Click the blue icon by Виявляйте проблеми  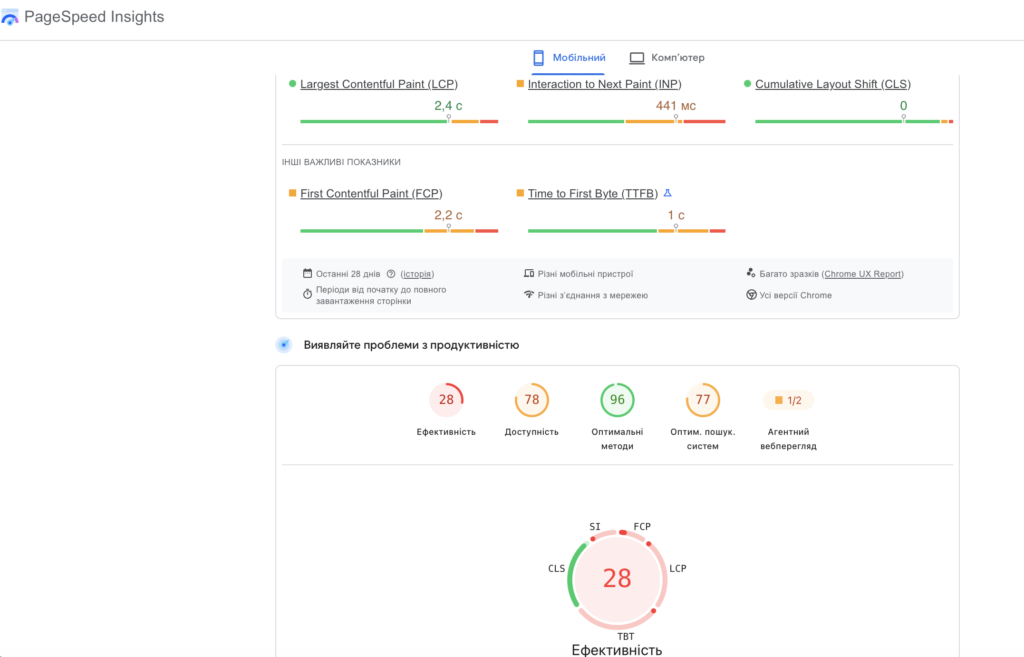click(284, 345)
